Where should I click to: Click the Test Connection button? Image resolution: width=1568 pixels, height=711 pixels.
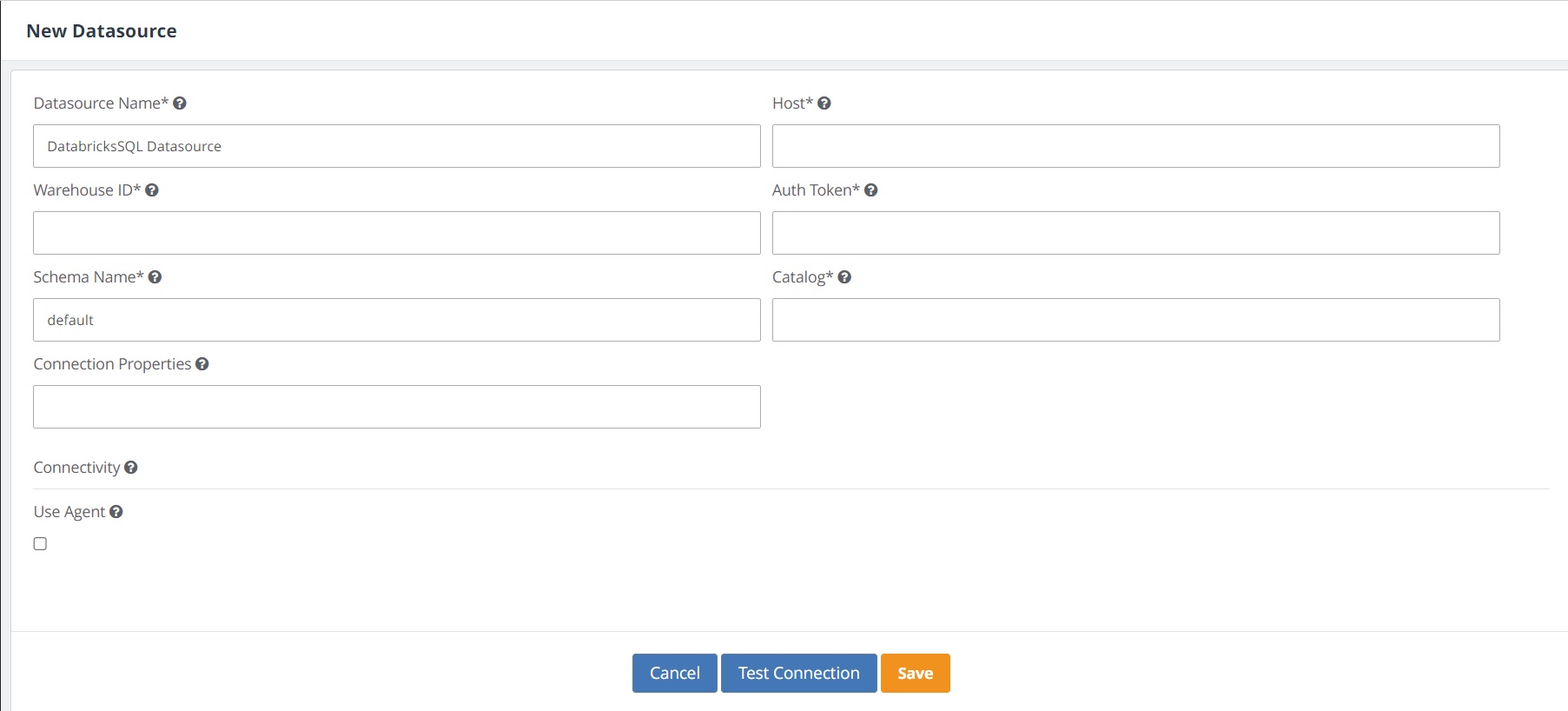tap(798, 674)
